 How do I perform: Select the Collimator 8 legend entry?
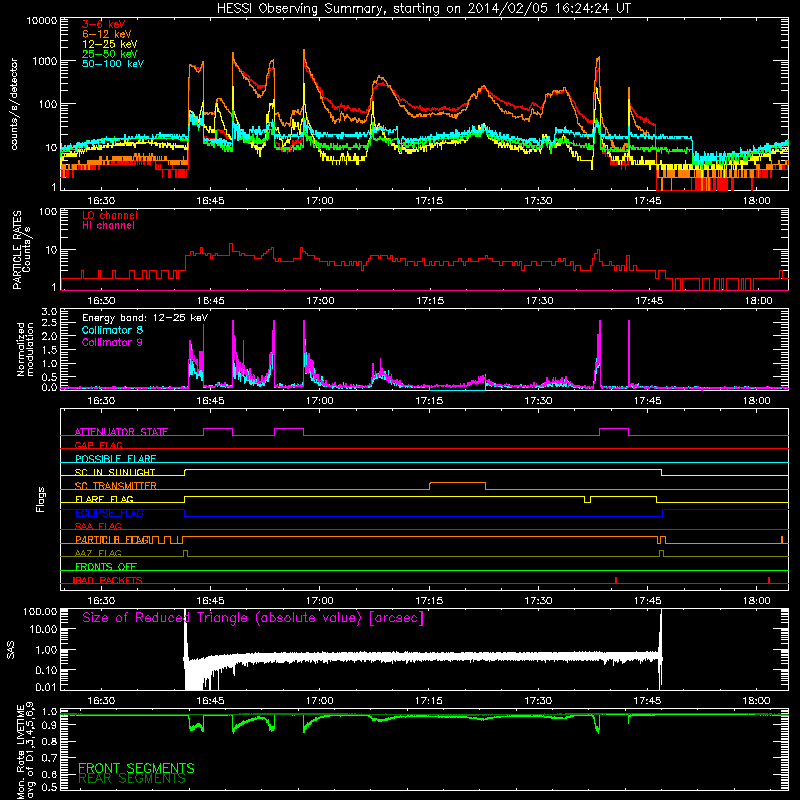[x=112, y=330]
